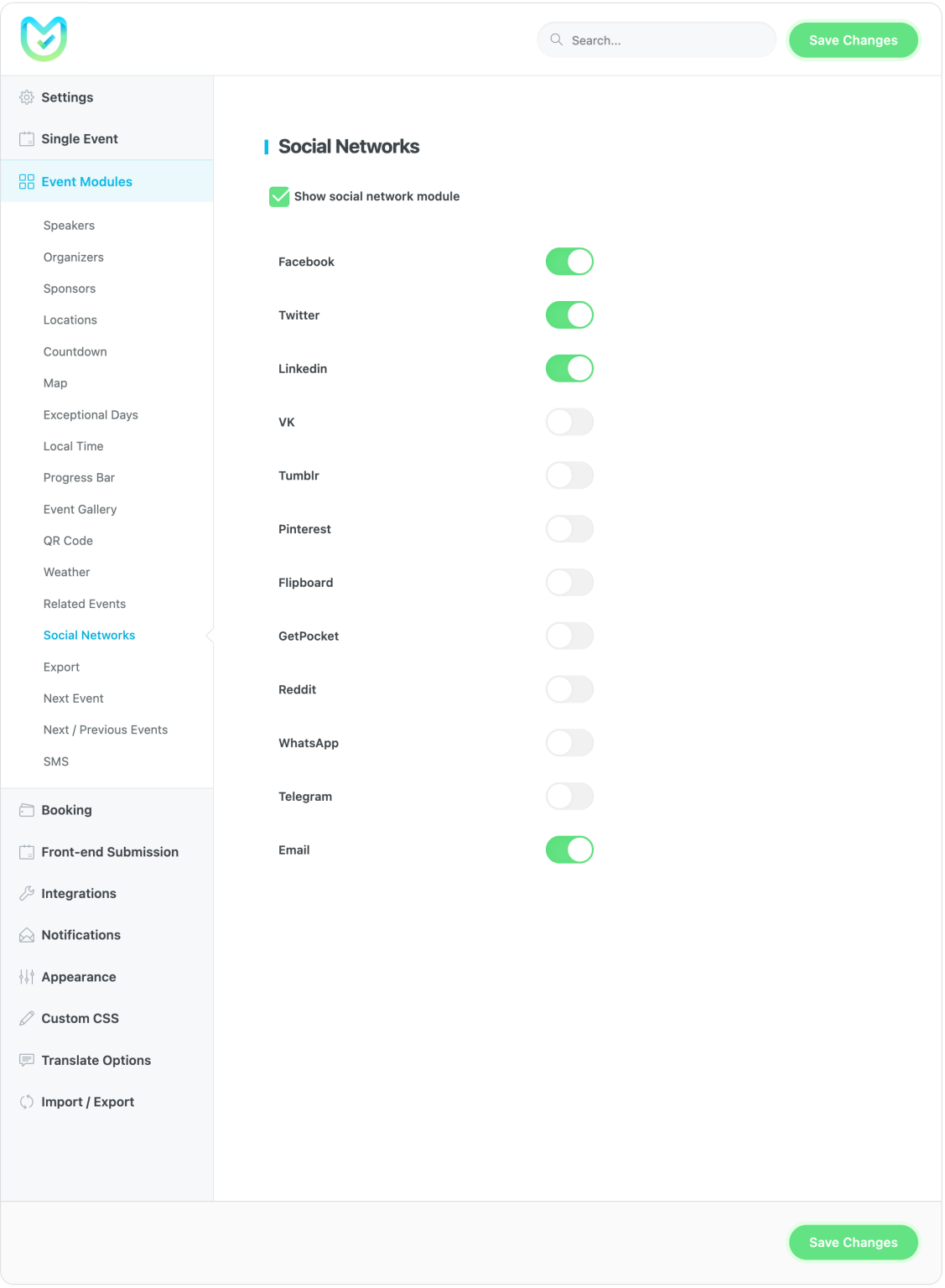This screenshot has width=945, height=1288.
Task: Click the Booking wallet icon
Action: 27,810
